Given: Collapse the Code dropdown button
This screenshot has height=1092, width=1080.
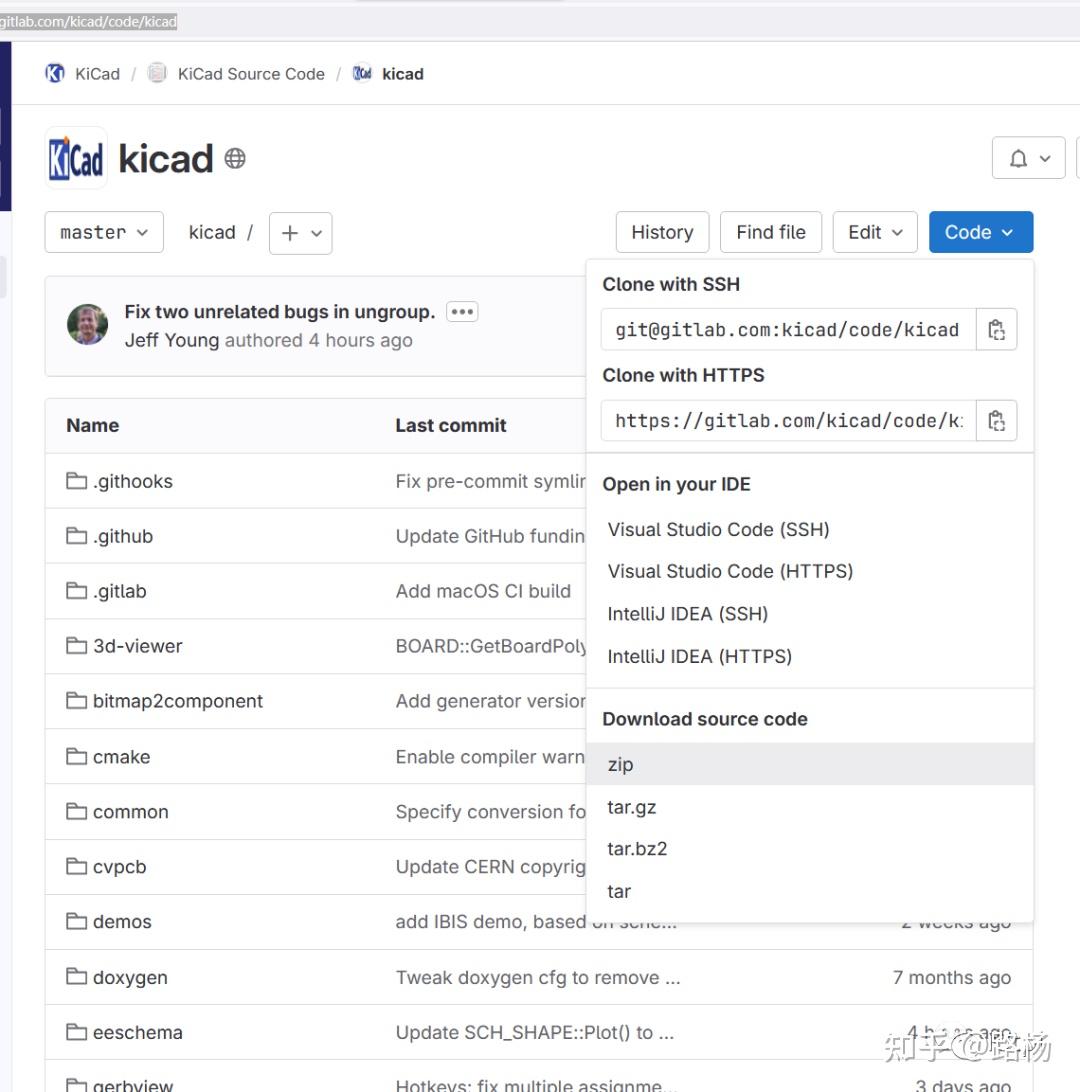Looking at the screenshot, I should coord(980,232).
